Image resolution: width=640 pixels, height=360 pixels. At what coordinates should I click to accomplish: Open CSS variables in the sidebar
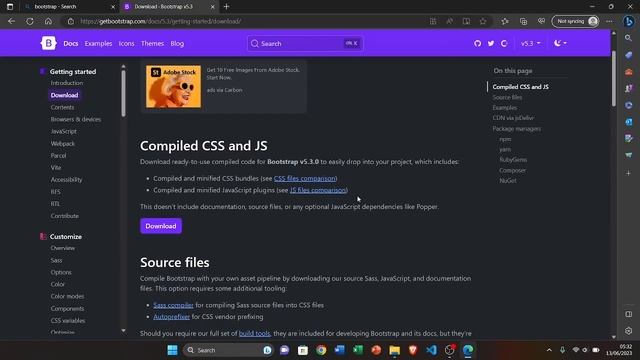tap(68, 320)
